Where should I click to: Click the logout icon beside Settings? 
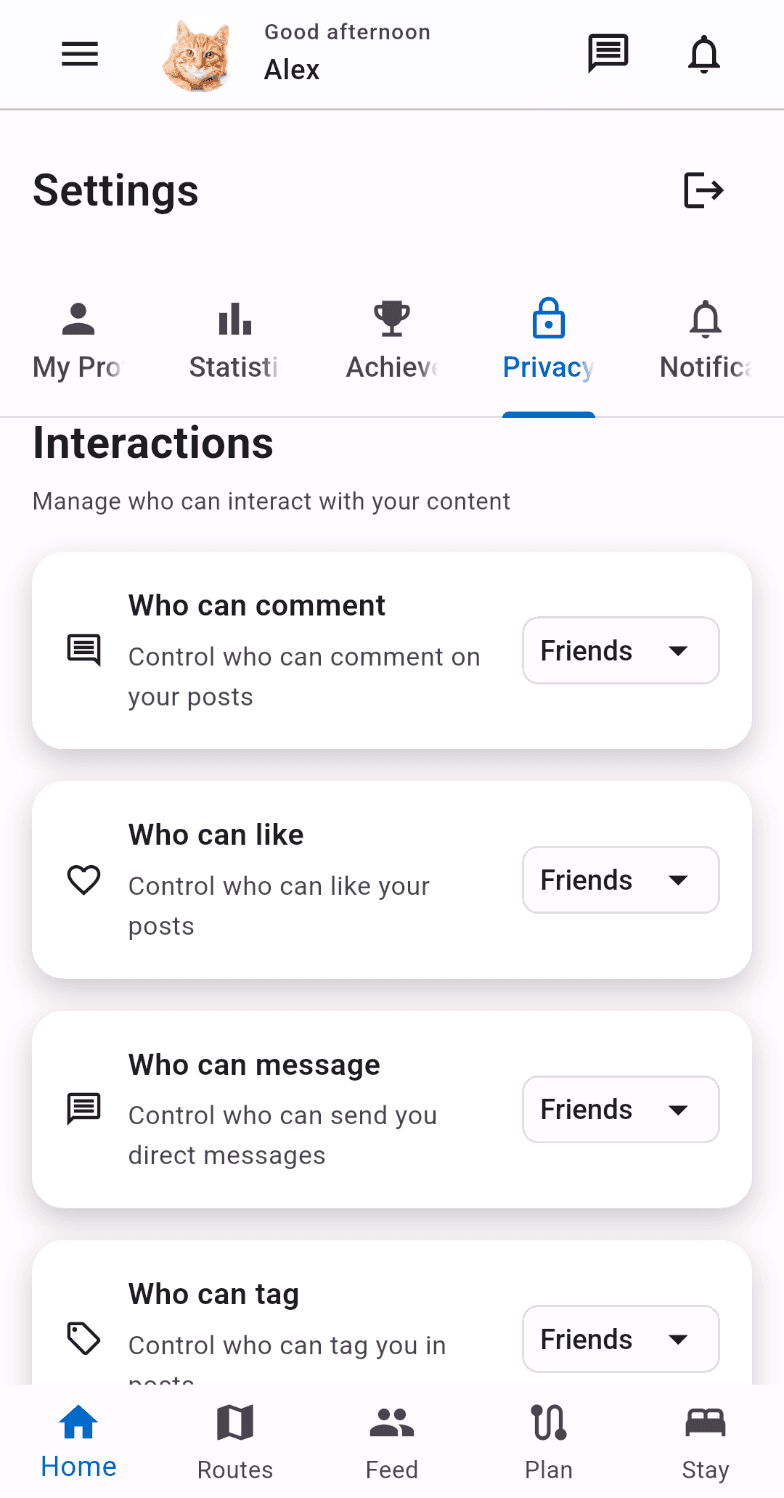point(703,190)
